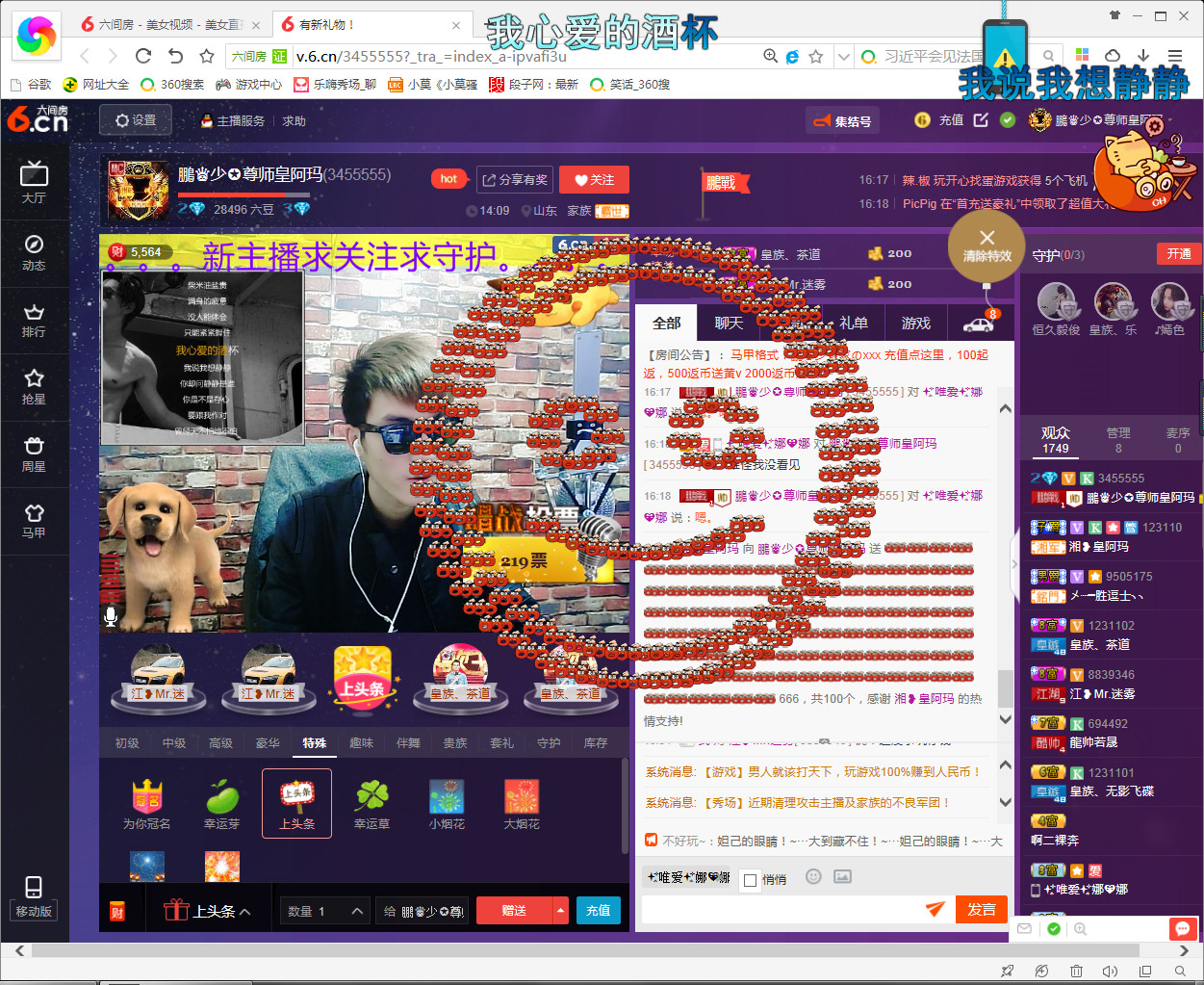Click the browser undo-close-tab icon
The image size is (1204, 985).
(175, 56)
